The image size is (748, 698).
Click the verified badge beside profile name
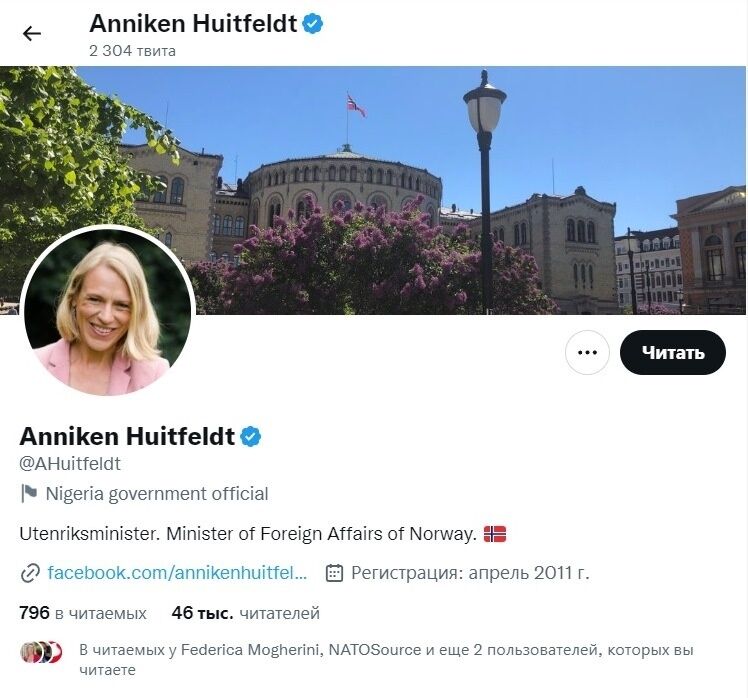[250, 436]
